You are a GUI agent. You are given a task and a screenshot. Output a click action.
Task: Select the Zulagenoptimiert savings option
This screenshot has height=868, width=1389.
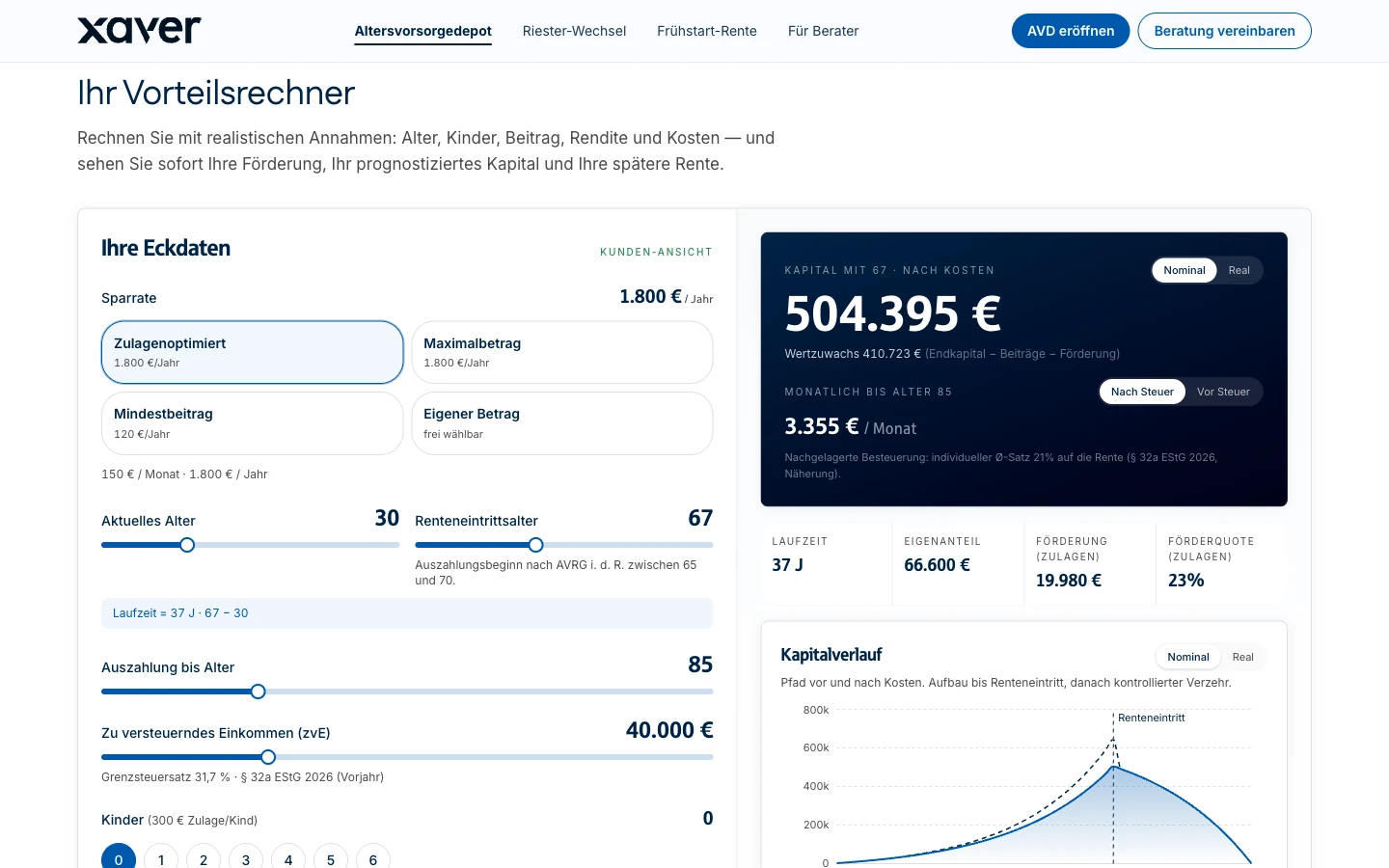(253, 352)
